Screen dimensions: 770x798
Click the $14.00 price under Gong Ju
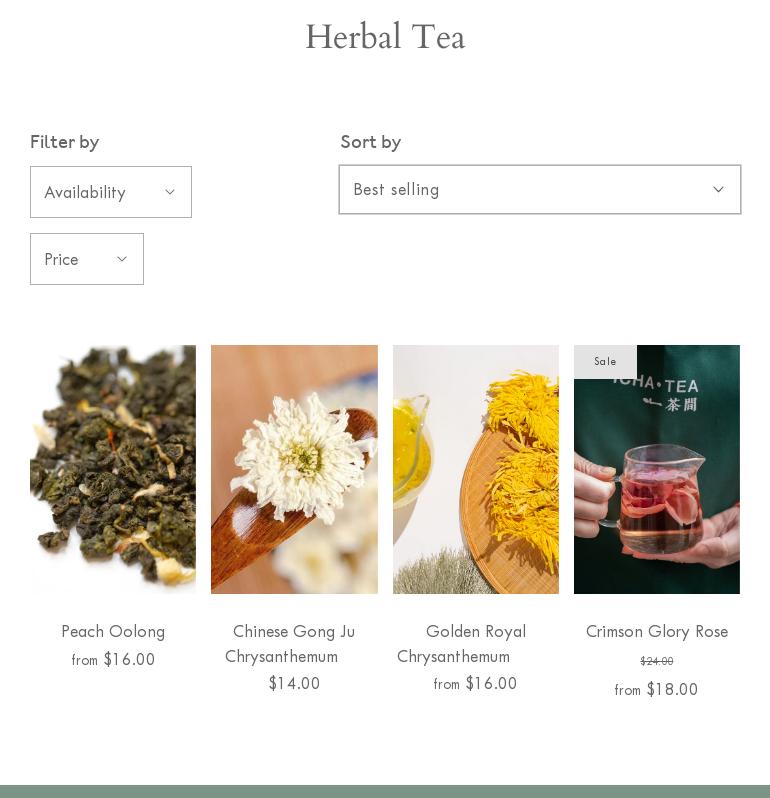coord(294,683)
